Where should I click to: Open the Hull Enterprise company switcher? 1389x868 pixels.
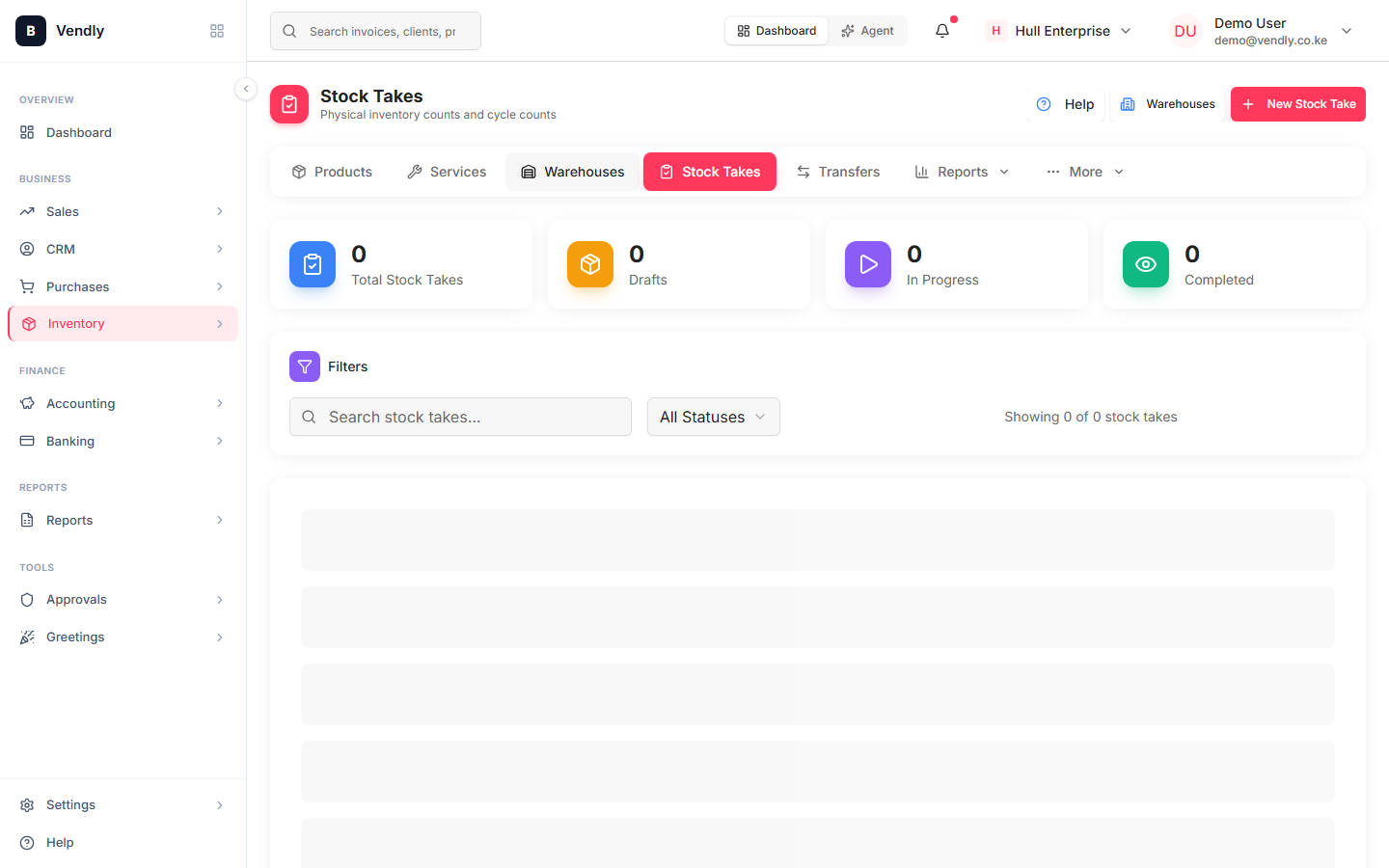[x=1059, y=31]
